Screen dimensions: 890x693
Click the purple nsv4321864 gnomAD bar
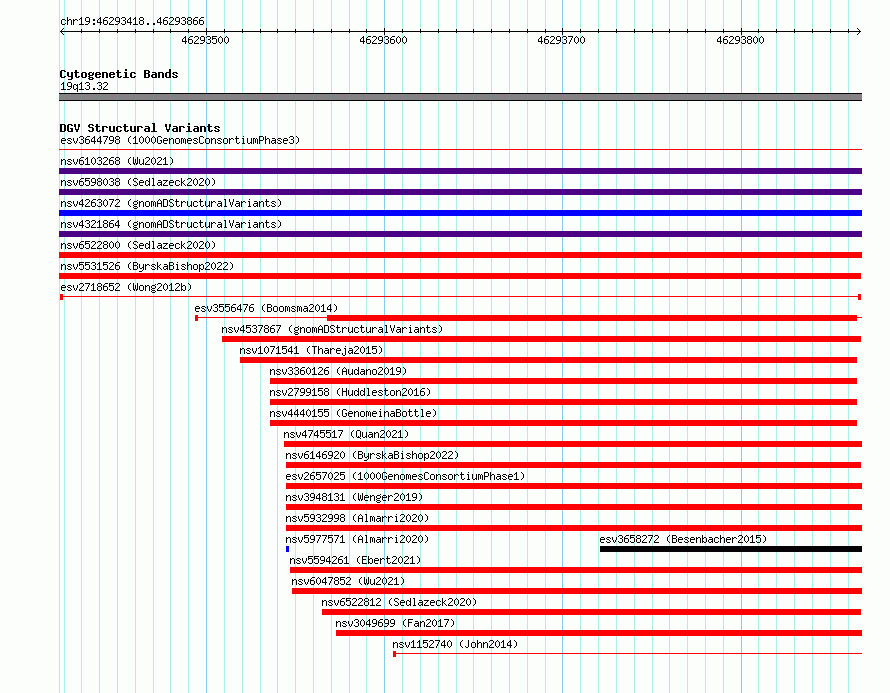click(460, 234)
